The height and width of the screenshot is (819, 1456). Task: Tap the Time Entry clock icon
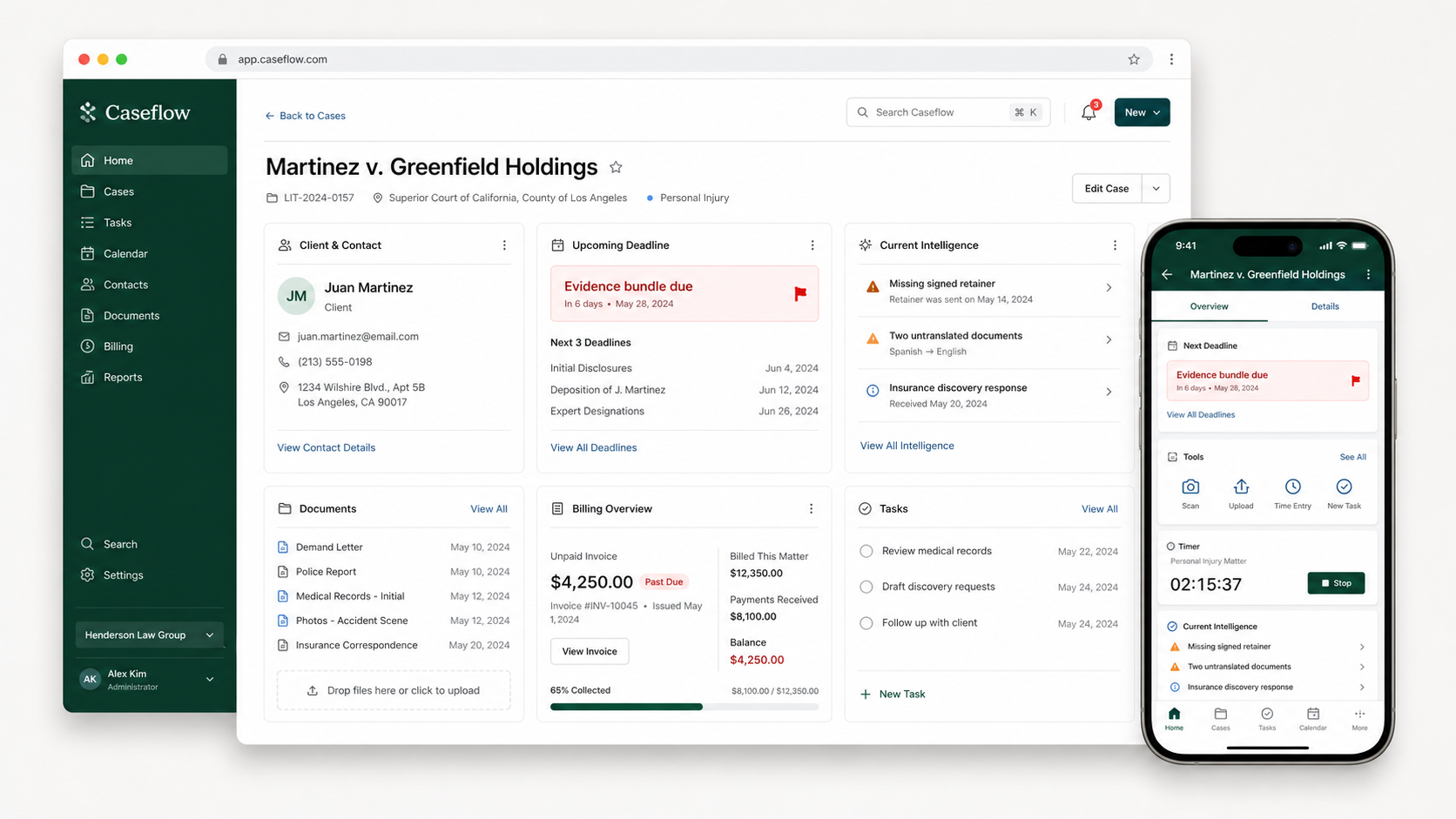pyautogui.click(x=1292, y=487)
